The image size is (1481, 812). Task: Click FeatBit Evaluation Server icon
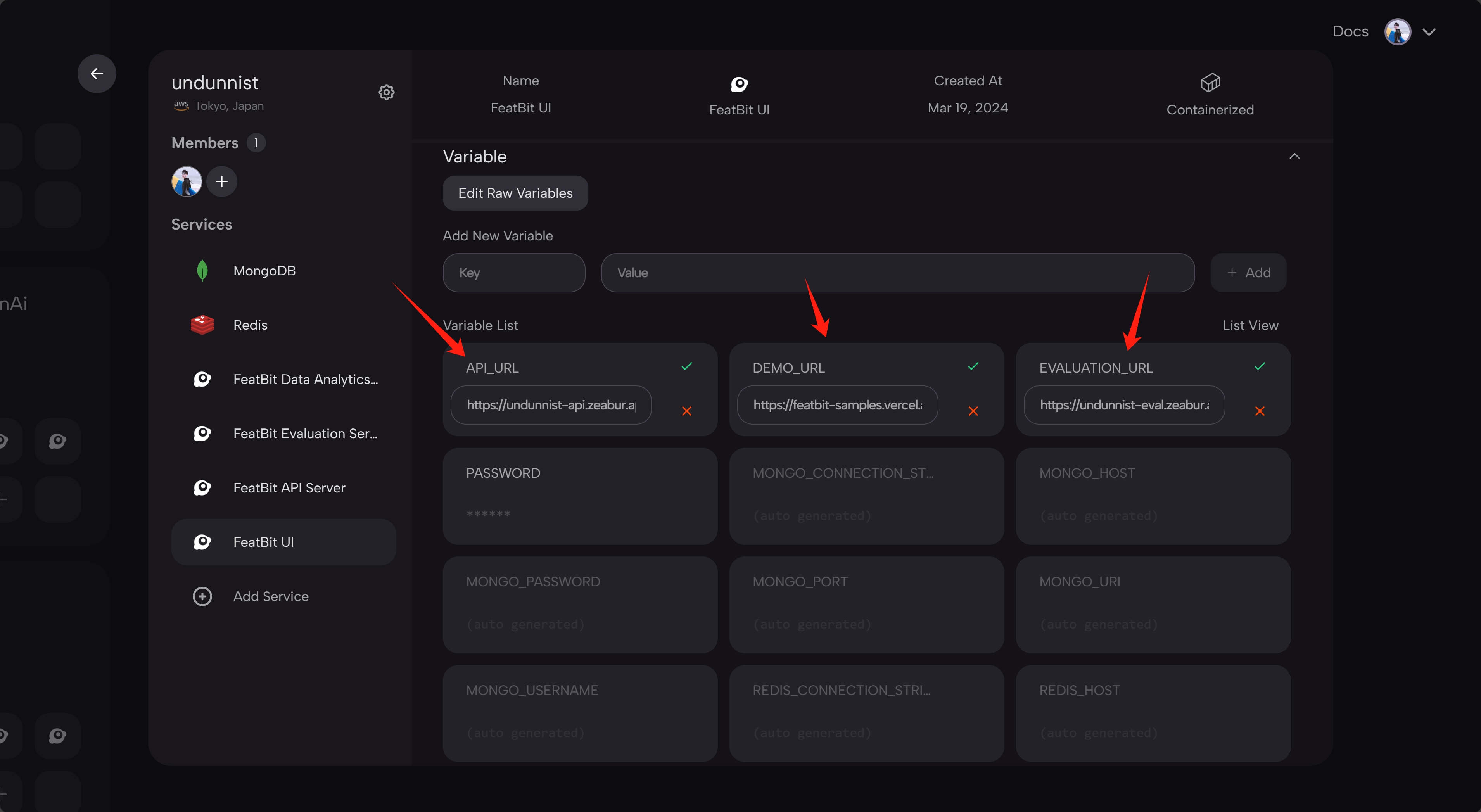pos(202,434)
